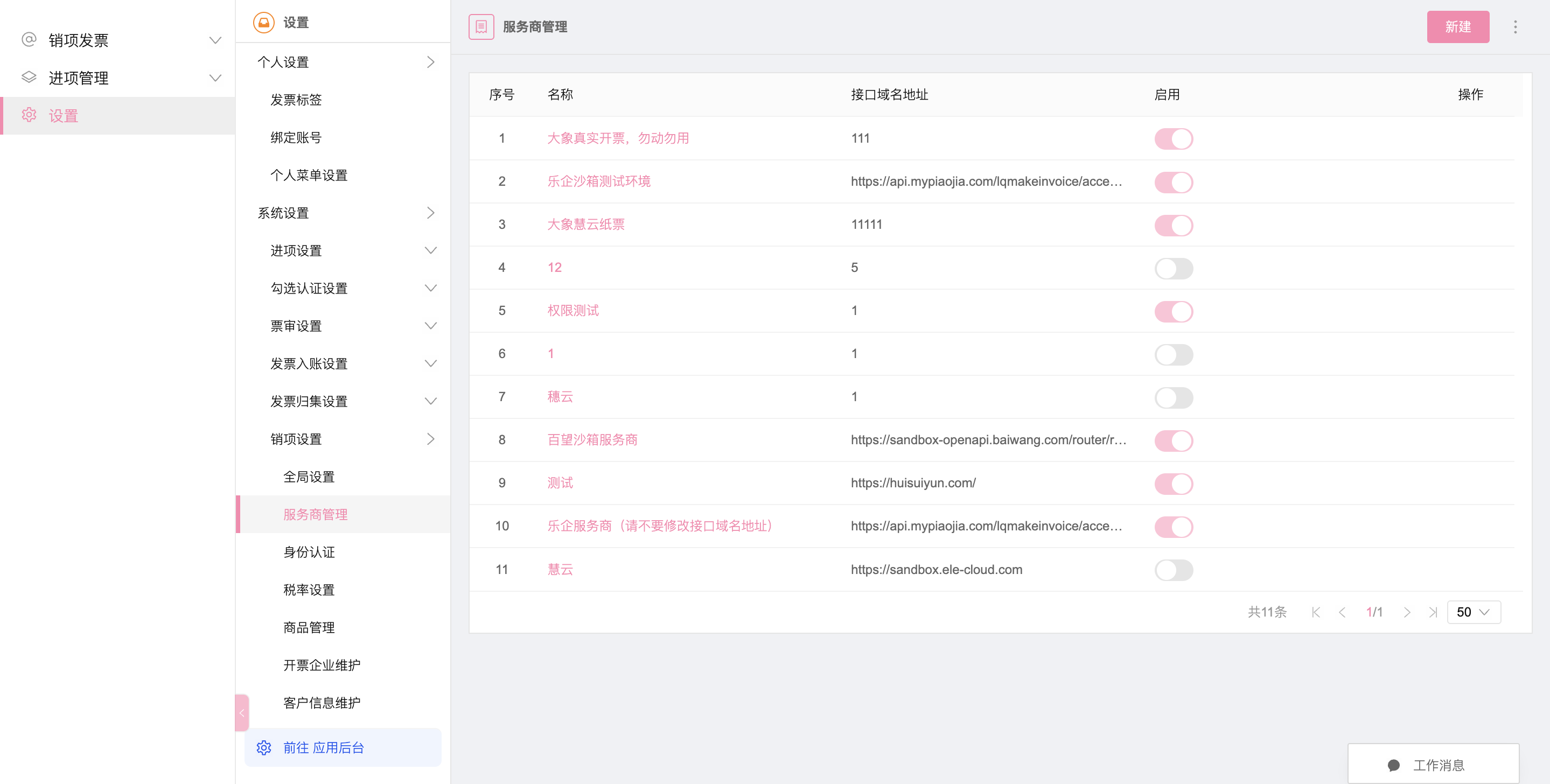1550x784 pixels.
Task: Collapse the settings panel with pink arrow tab
Action: pyautogui.click(x=242, y=712)
